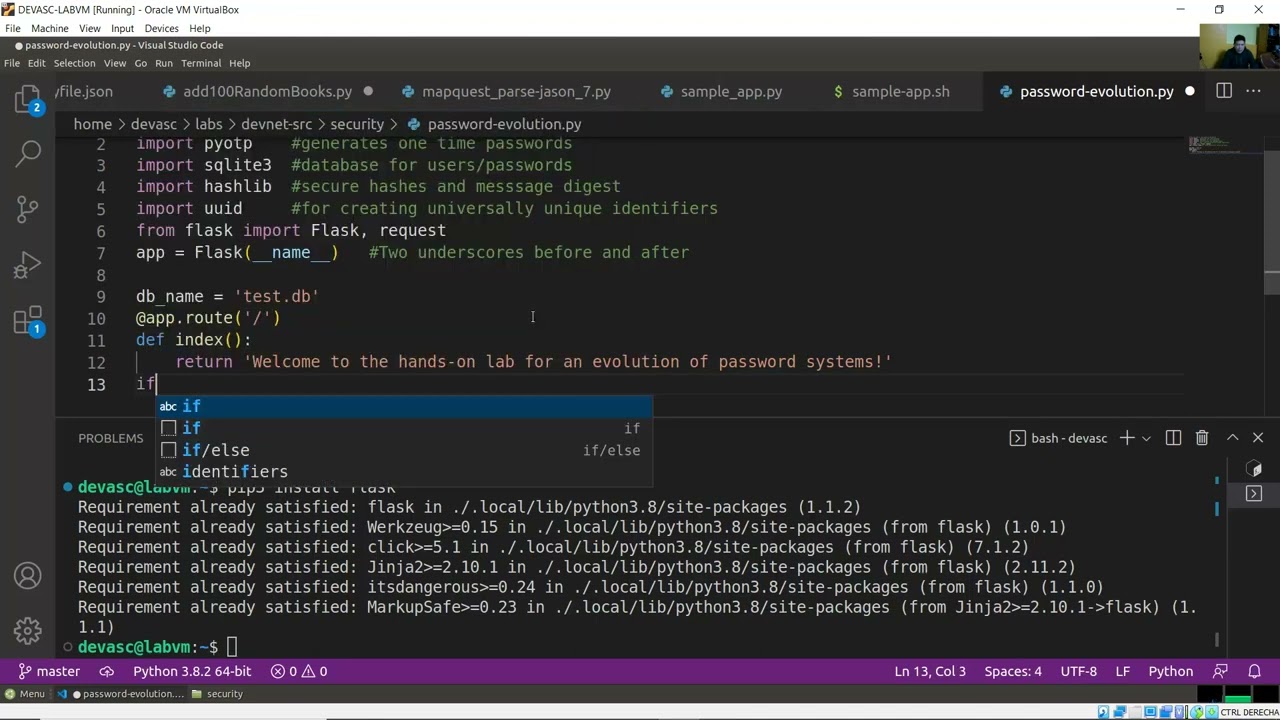Open the Explorer view in the activity bar

coord(28,100)
